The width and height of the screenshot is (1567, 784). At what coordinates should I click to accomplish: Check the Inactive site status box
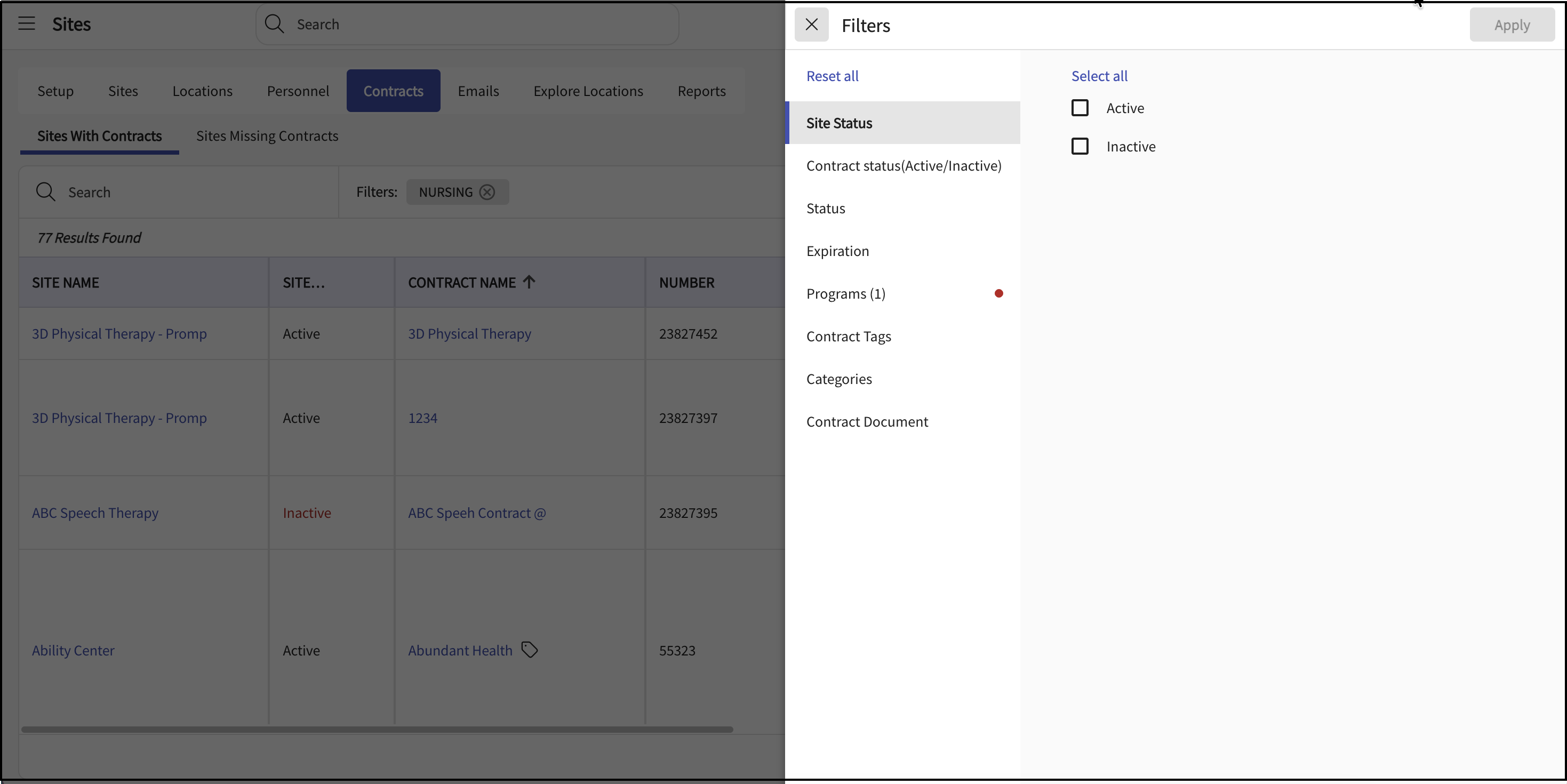tap(1079, 147)
